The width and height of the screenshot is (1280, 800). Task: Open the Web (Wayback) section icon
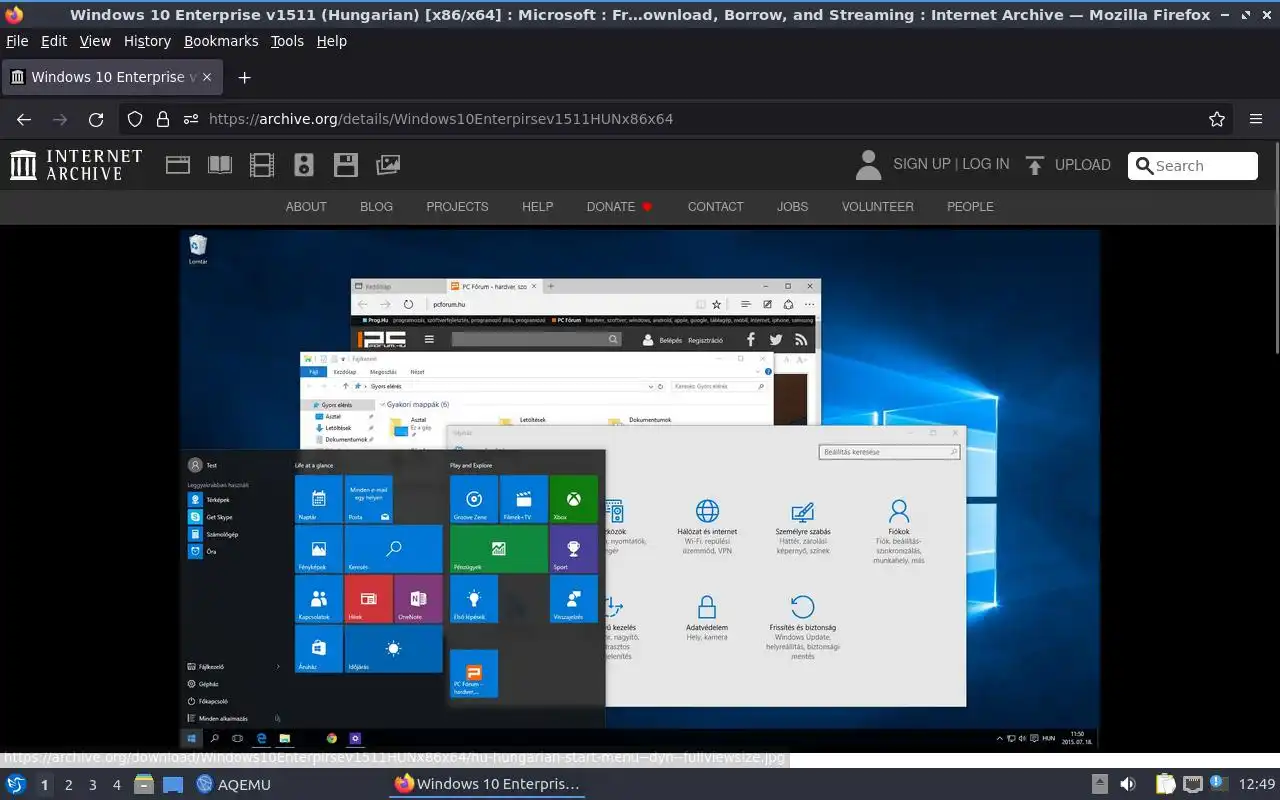tap(178, 165)
